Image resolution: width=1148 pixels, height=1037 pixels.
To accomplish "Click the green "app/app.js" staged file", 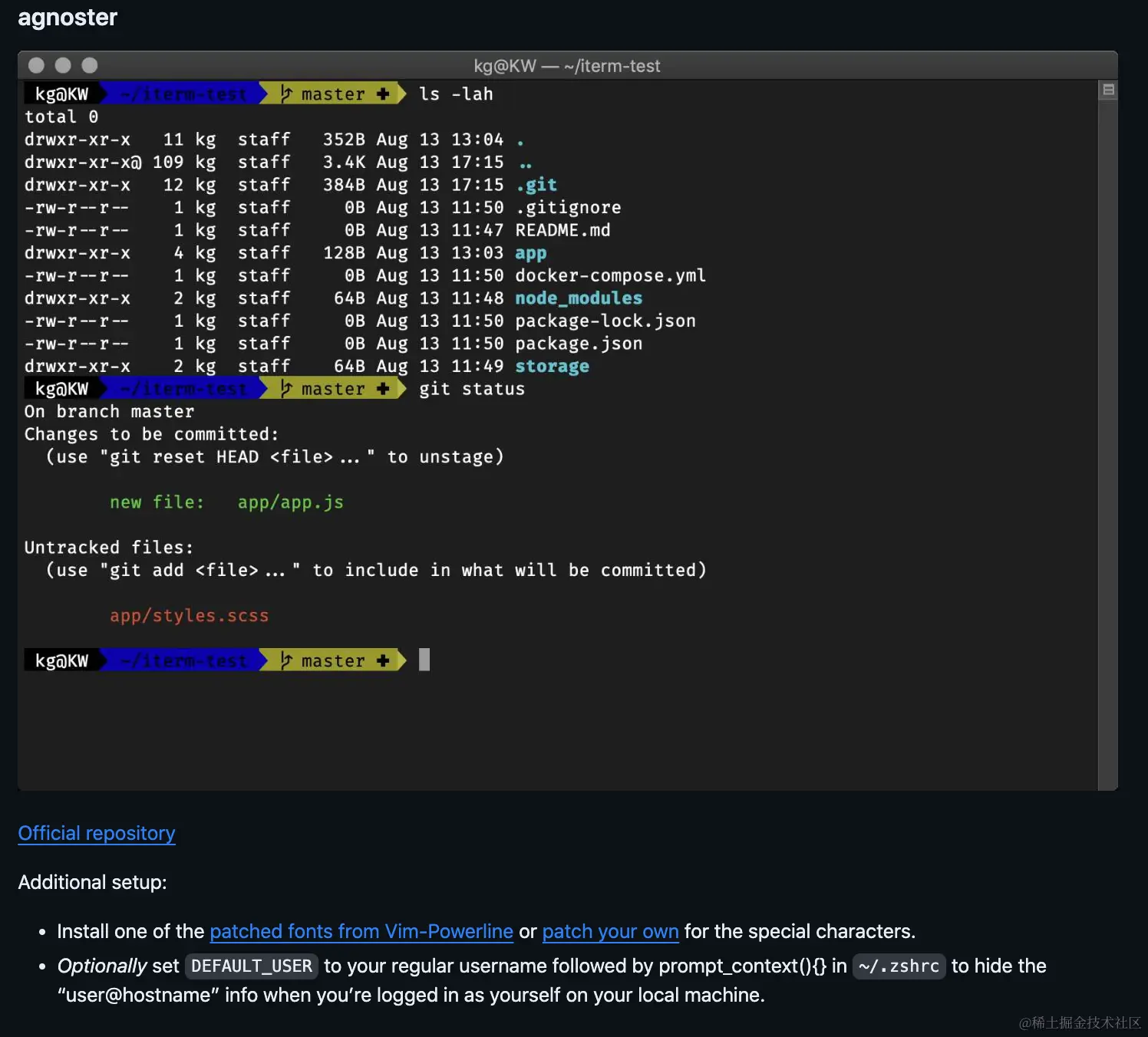I will [x=291, y=502].
